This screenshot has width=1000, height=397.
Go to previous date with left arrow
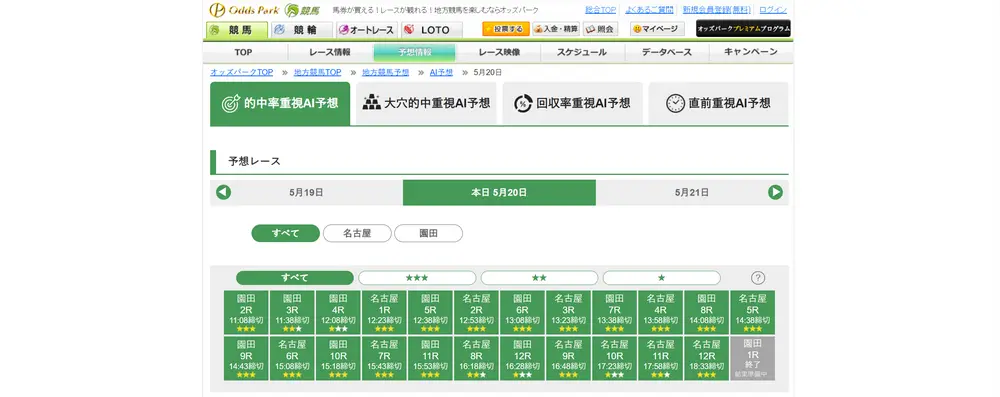tap(223, 192)
